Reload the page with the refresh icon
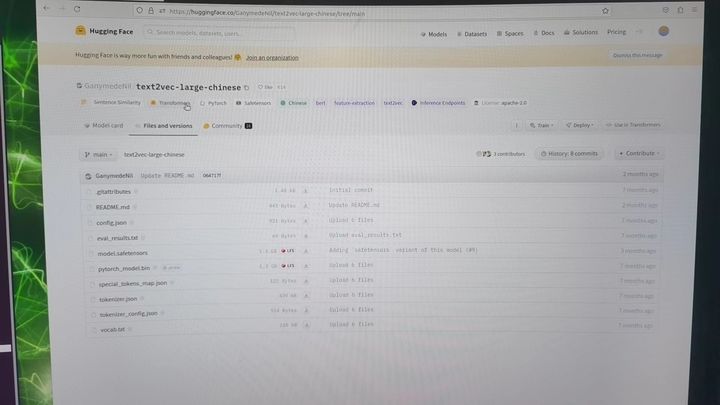This screenshot has width=720, height=405. pos(77,9)
